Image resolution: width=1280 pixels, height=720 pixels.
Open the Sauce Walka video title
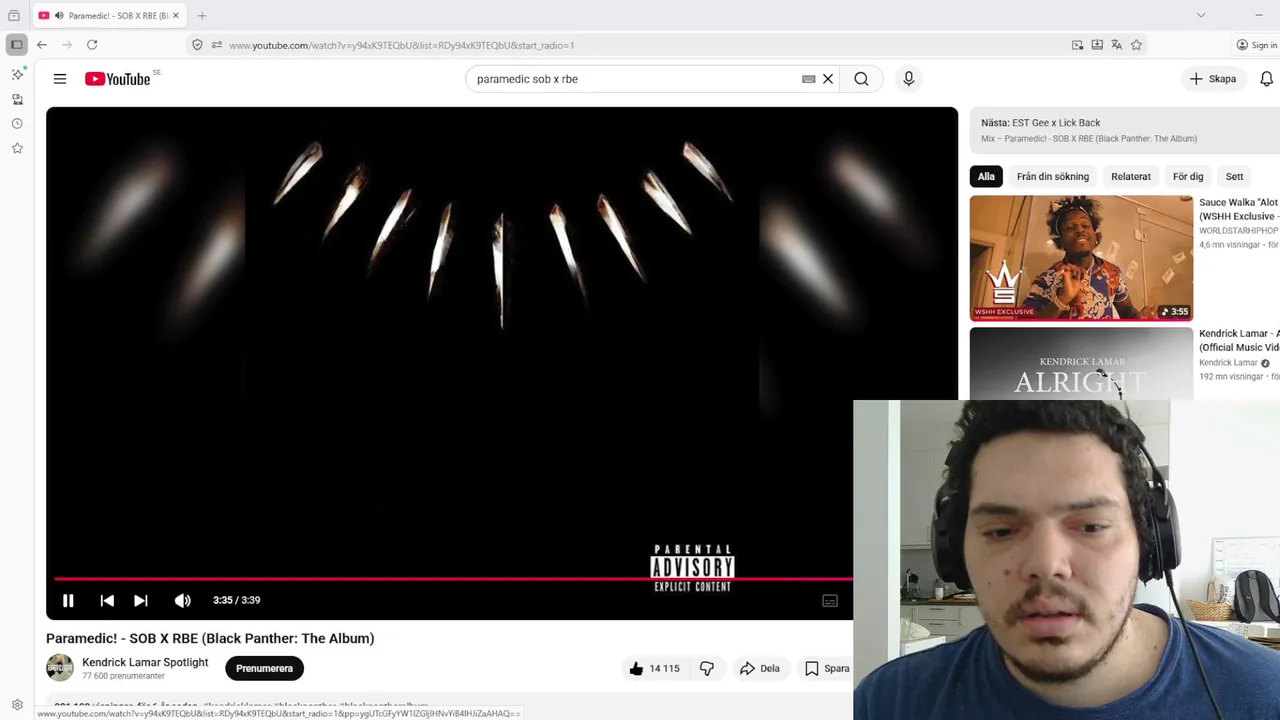click(x=1239, y=209)
